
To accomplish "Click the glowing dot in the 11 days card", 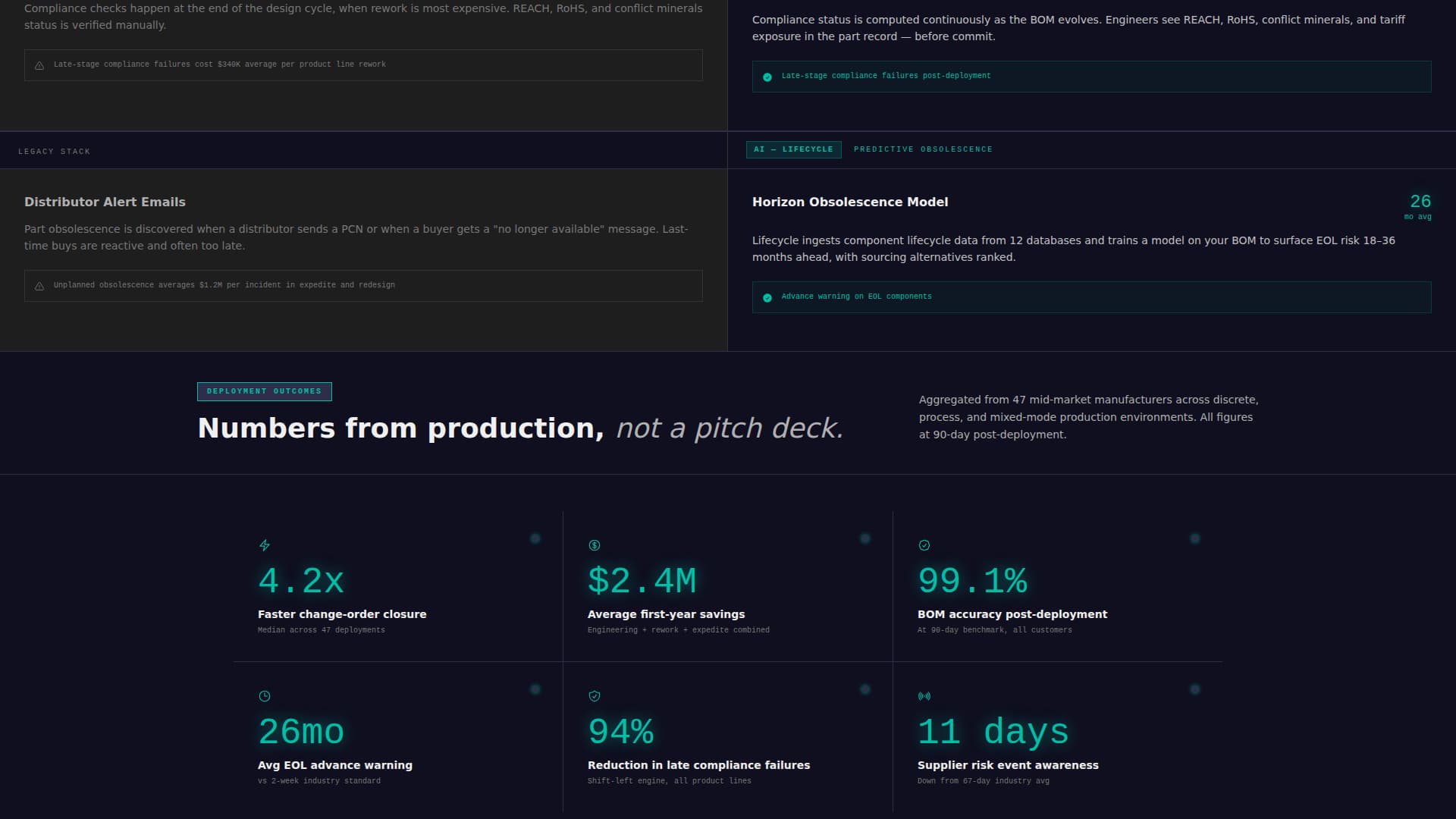I will [x=1195, y=689].
